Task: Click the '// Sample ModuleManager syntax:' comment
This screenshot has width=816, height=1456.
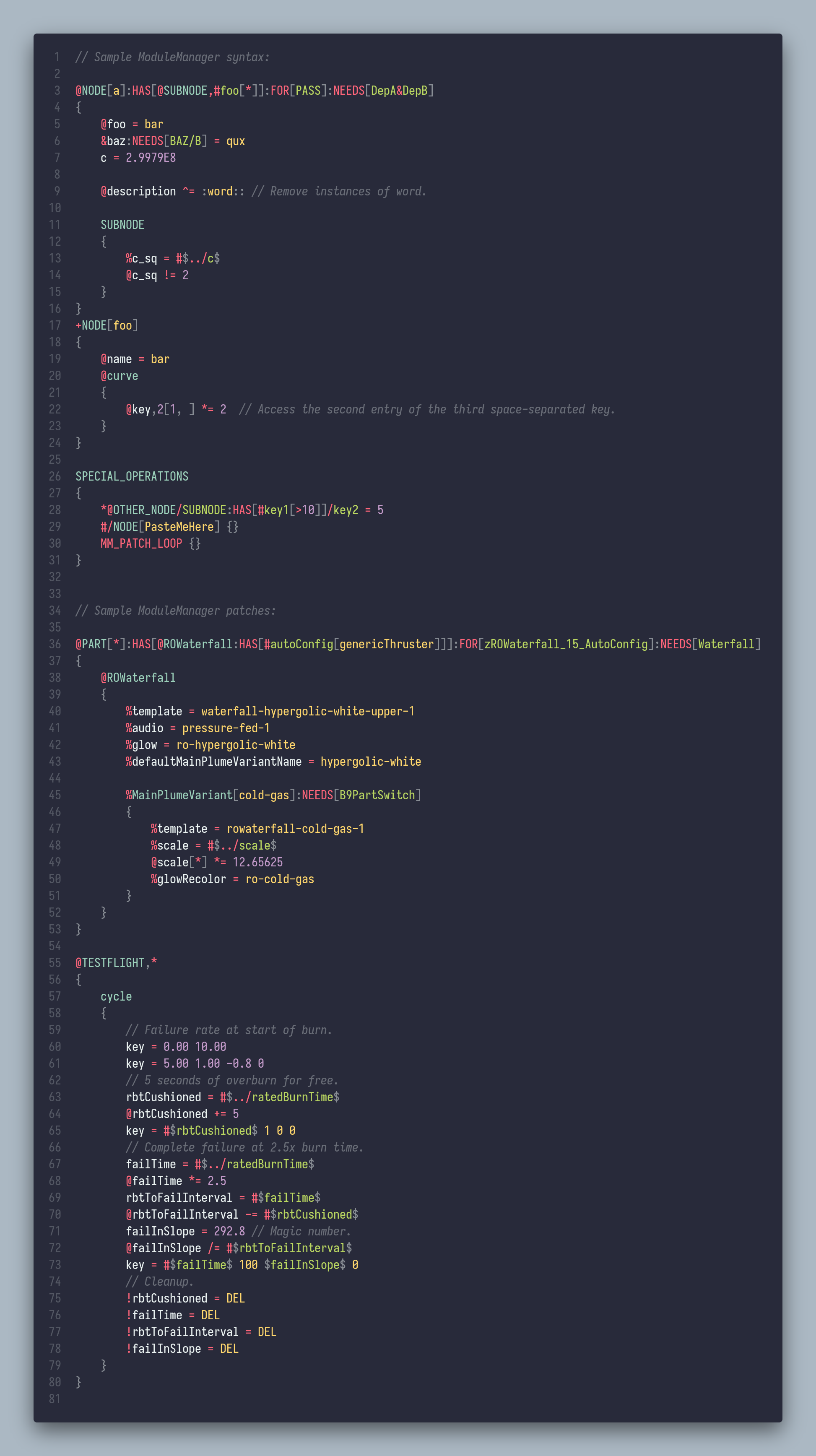Action: (x=172, y=57)
